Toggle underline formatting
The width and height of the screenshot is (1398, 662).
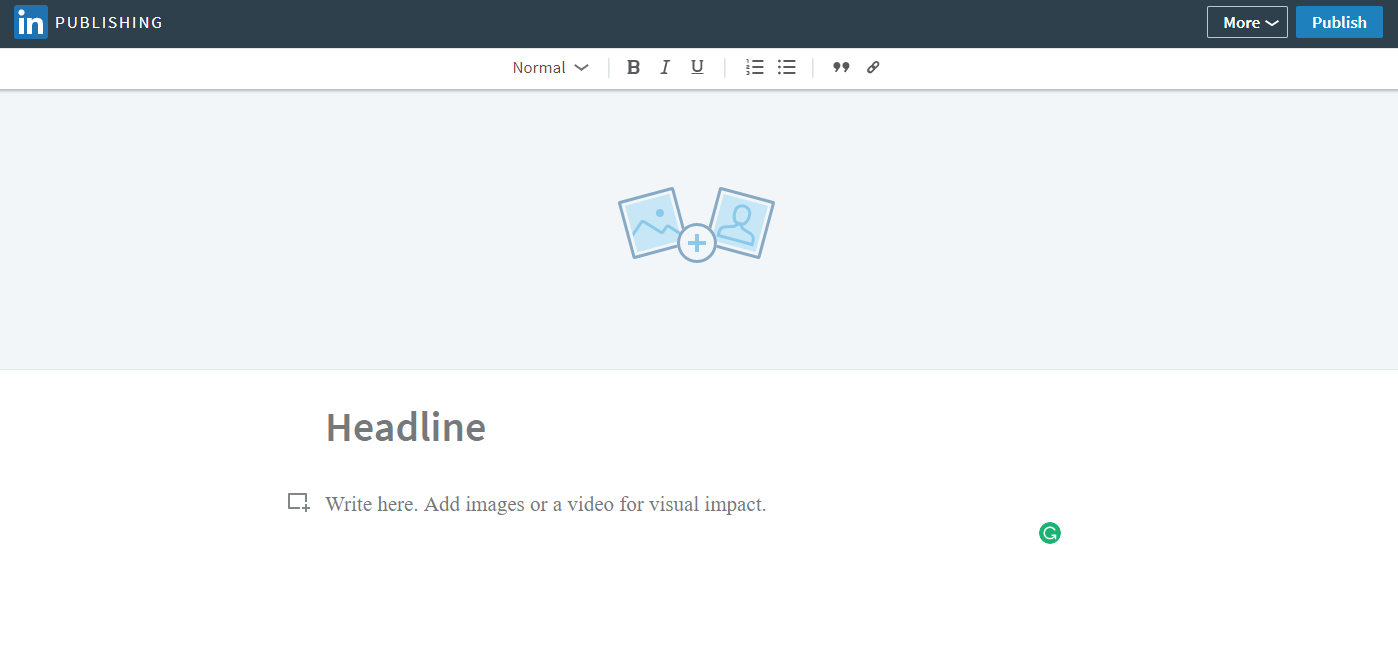[x=697, y=67]
